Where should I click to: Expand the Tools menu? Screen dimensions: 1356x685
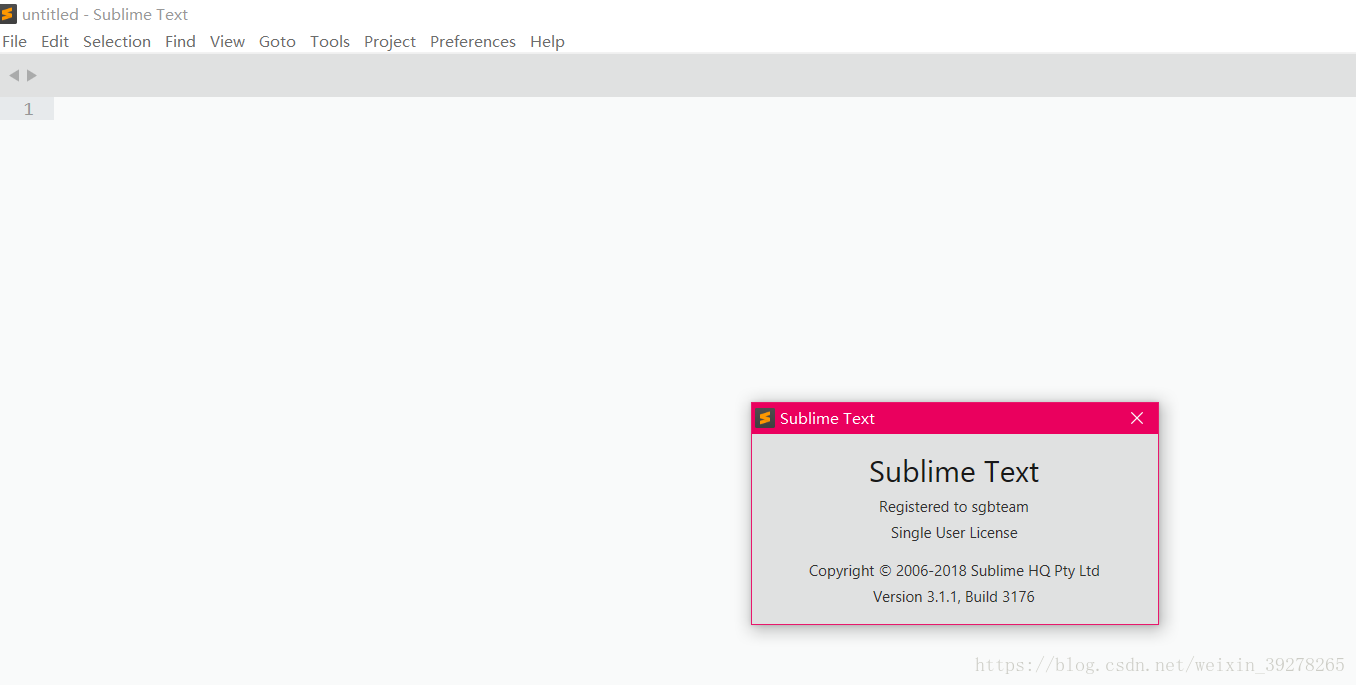[x=330, y=41]
